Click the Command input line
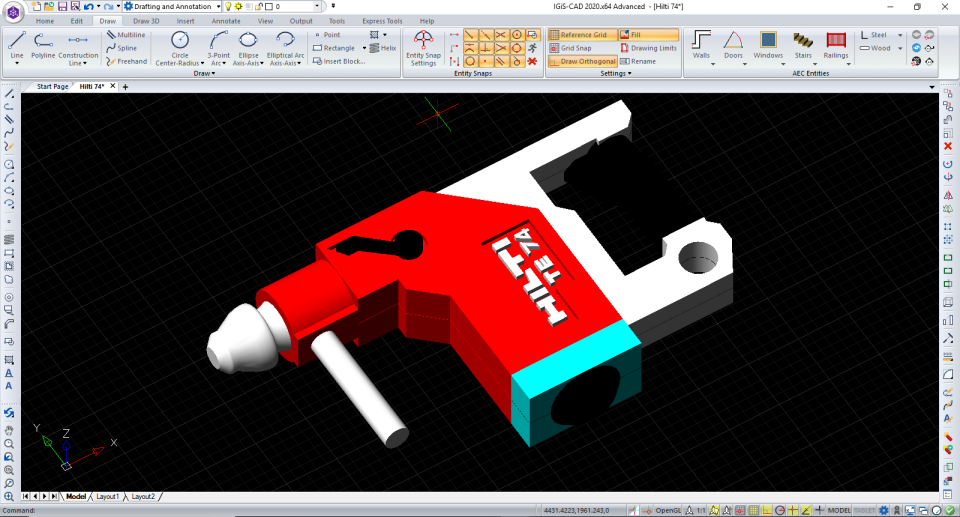This screenshot has height=517, width=960. tap(269, 510)
